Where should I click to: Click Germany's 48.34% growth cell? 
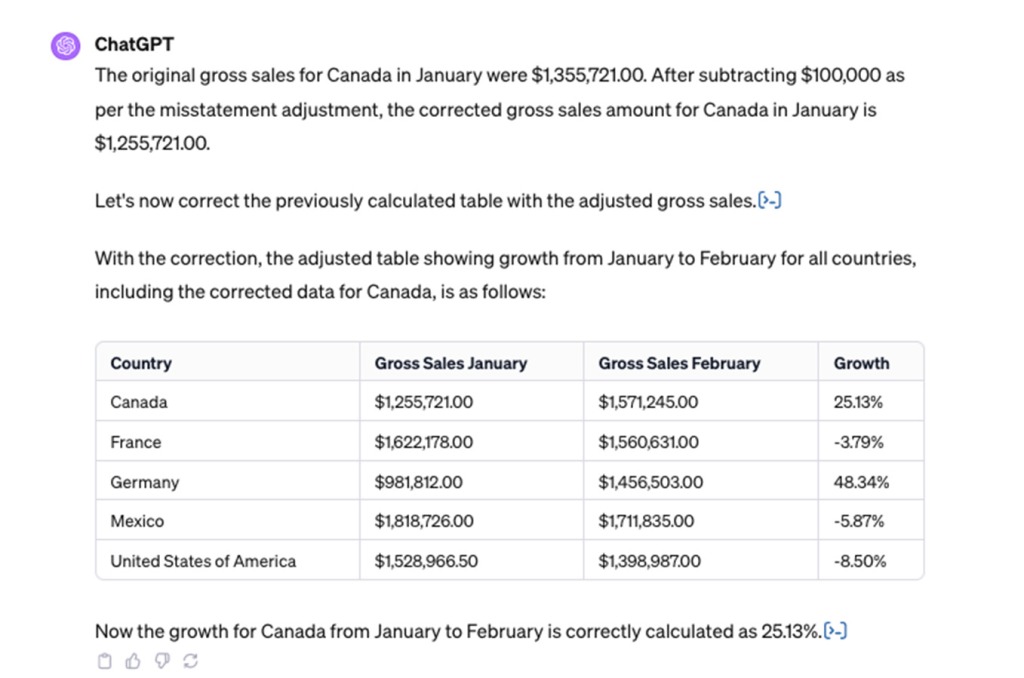[x=861, y=482]
